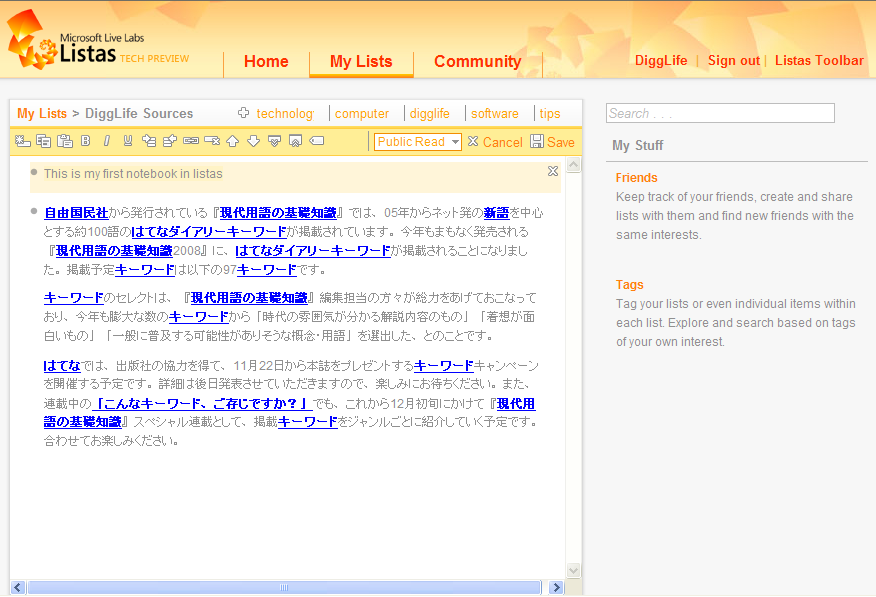Click the My Lists breadcrumb link
The image size is (876, 597).
pos(42,113)
